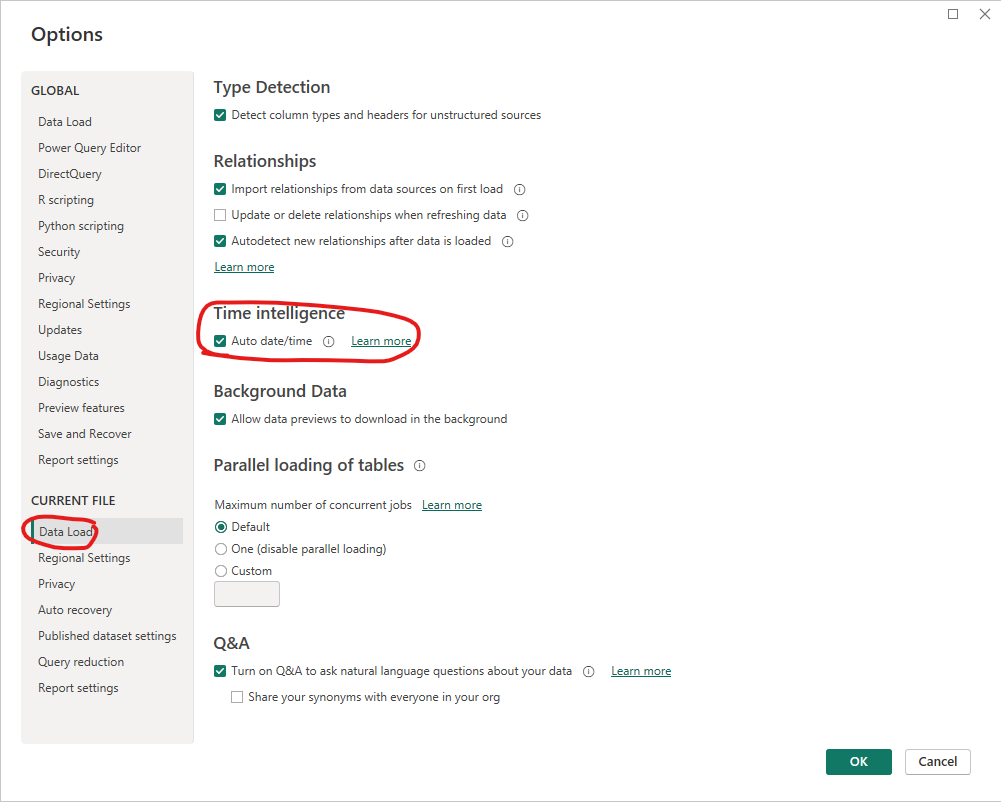Viewport: 1001px width, 802px height.
Task: Open Updates settings
Action: pos(60,330)
